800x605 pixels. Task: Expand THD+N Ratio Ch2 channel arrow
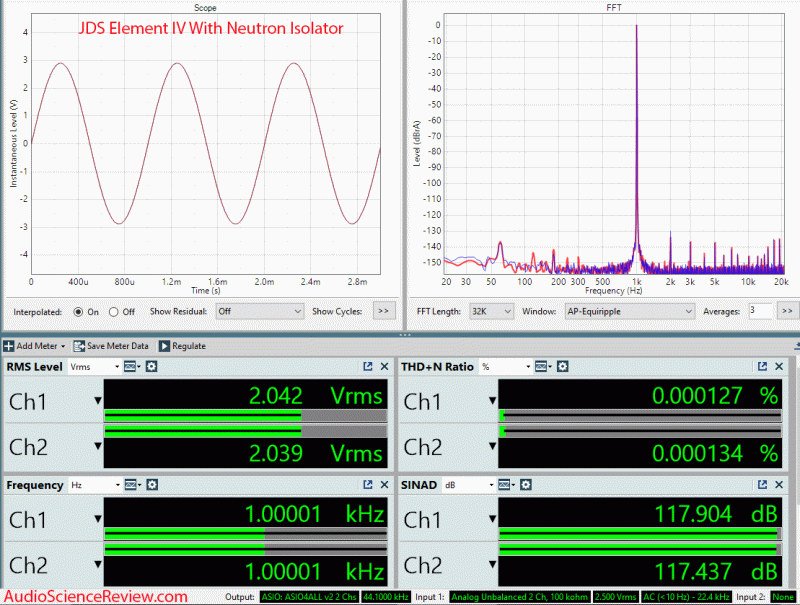(492, 446)
